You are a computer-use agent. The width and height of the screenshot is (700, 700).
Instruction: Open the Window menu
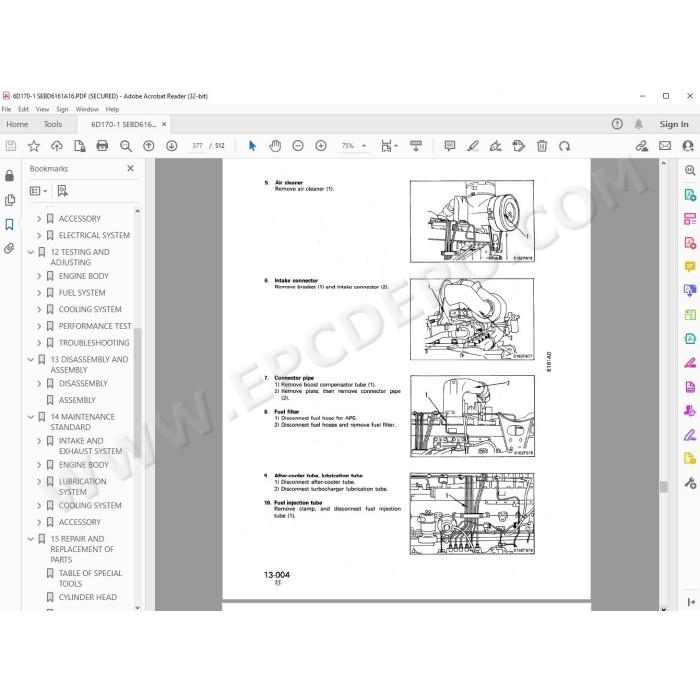(87, 109)
